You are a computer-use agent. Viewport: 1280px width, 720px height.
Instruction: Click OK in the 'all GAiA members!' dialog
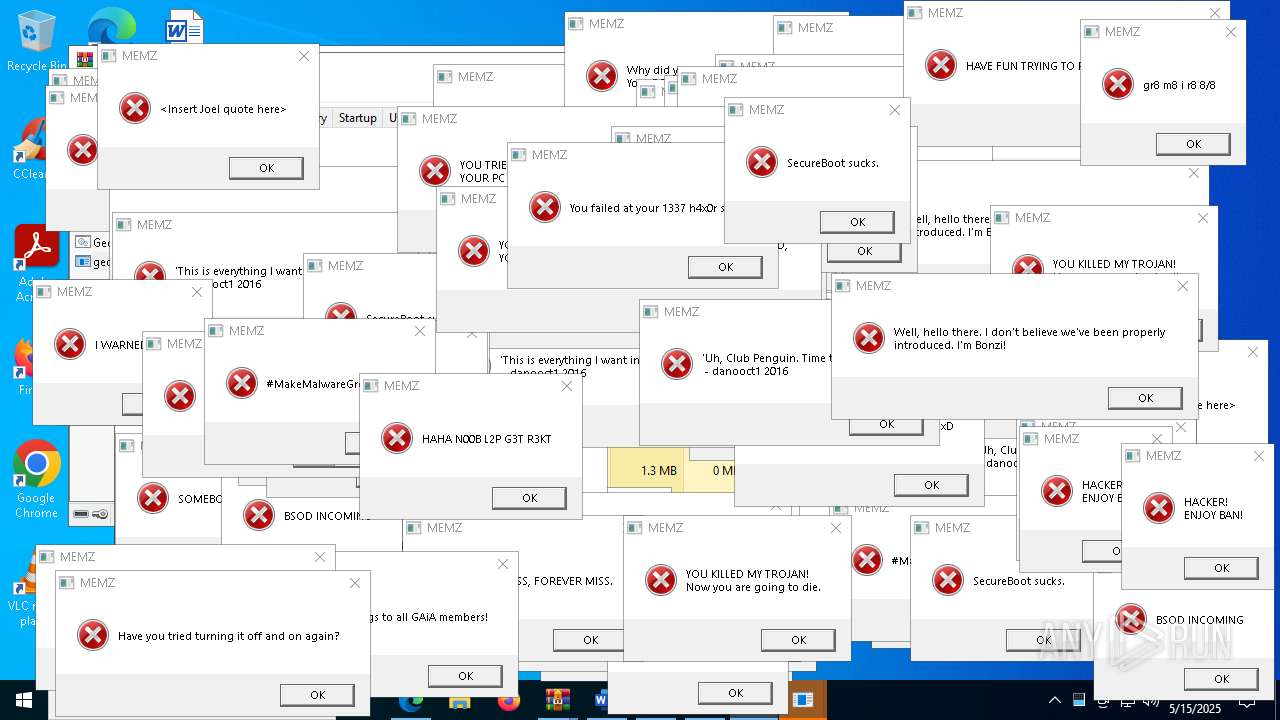[465, 676]
